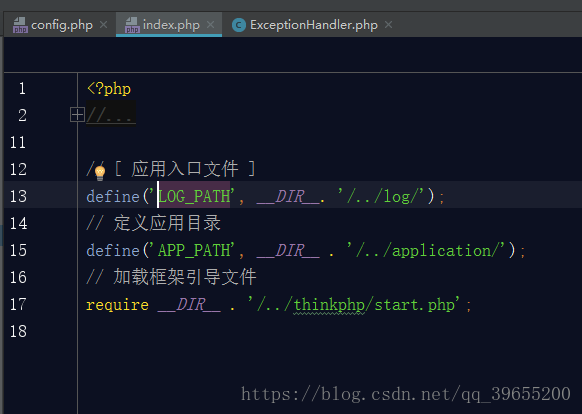Click line number 15 in the gutter
The height and width of the screenshot is (414, 582).
coord(19,250)
